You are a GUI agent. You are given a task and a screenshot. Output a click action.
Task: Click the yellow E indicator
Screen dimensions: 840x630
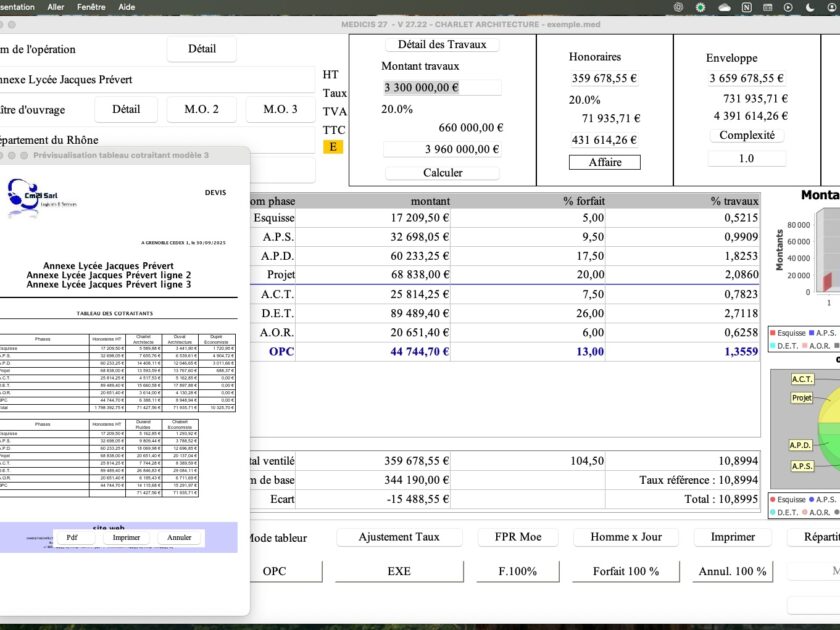pos(333,147)
